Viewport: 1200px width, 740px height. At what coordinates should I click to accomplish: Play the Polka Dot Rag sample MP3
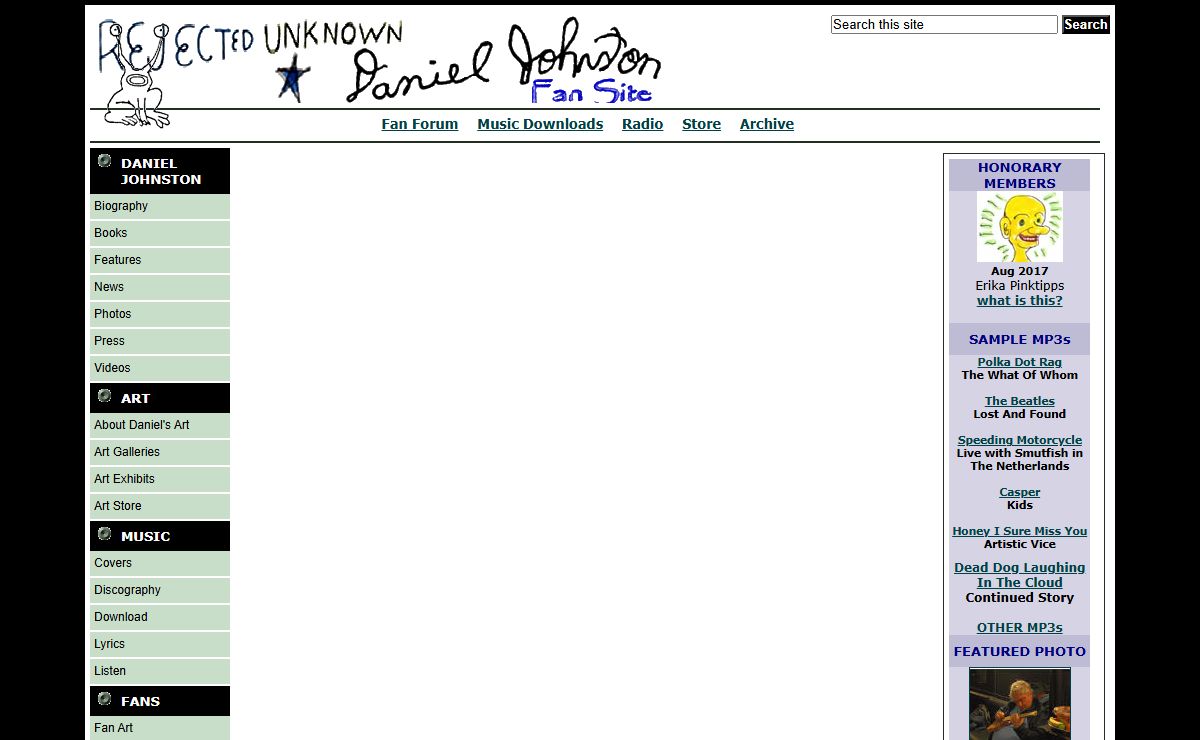coord(1020,362)
